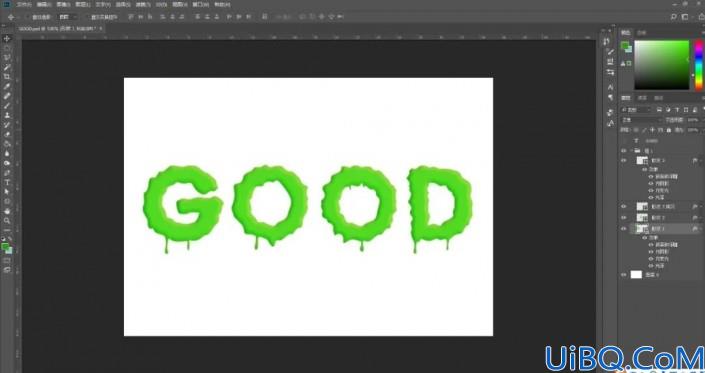The image size is (705, 373).
Task: Hide the 图层 2 拷贝 layer
Action: [624, 206]
